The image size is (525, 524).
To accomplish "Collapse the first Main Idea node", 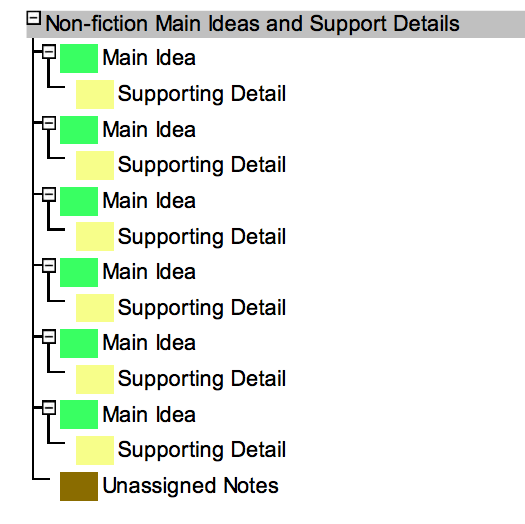I will click(x=49, y=52).
